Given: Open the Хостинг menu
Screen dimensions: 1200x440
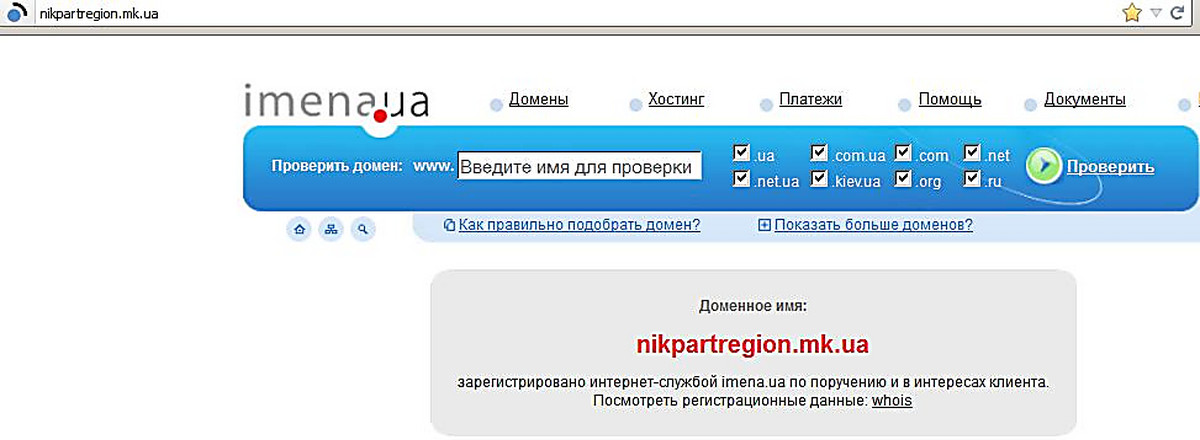Looking at the screenshot, I should click(x=677, y=99).
